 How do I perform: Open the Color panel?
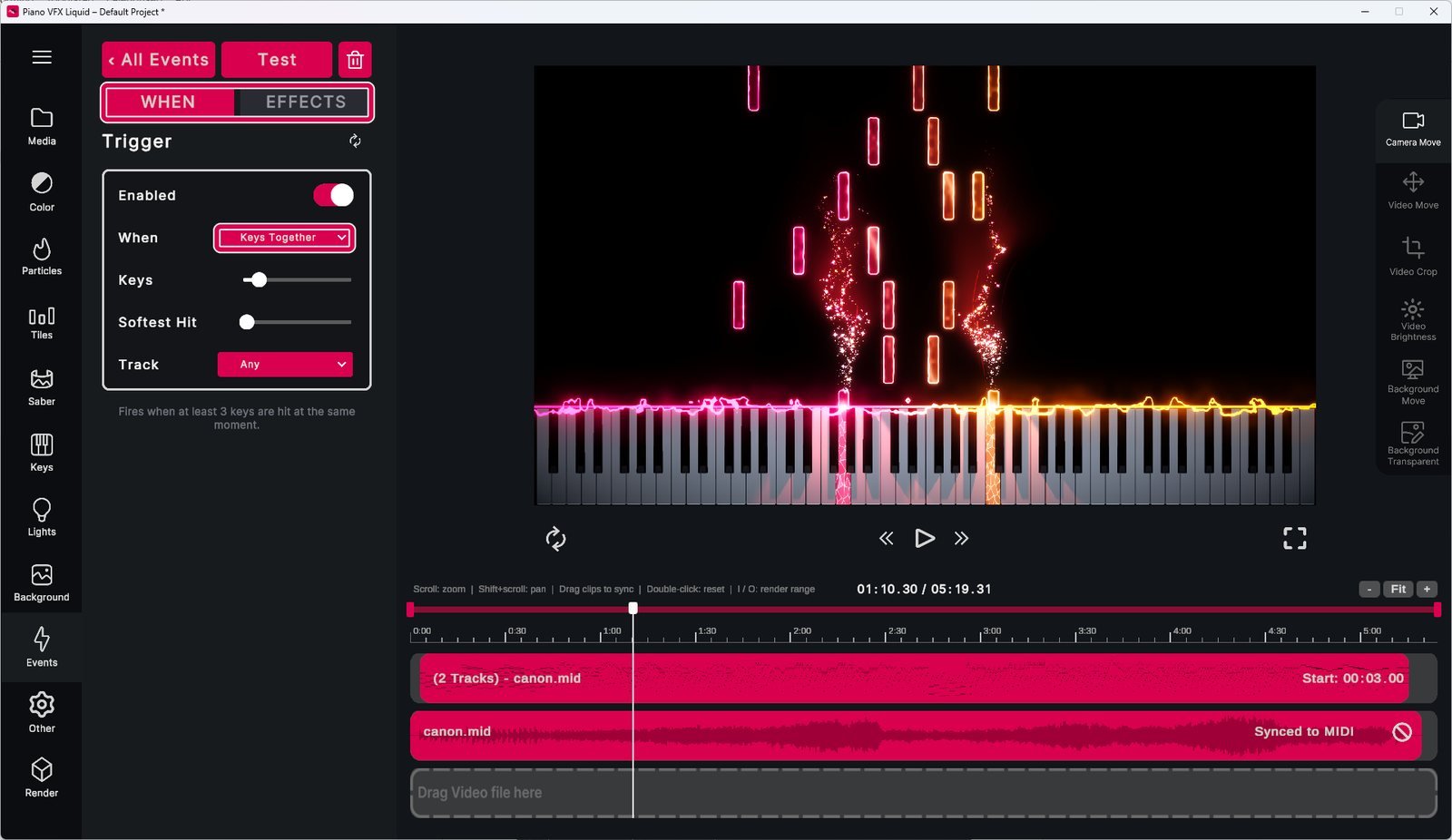(x=42, y=192)
